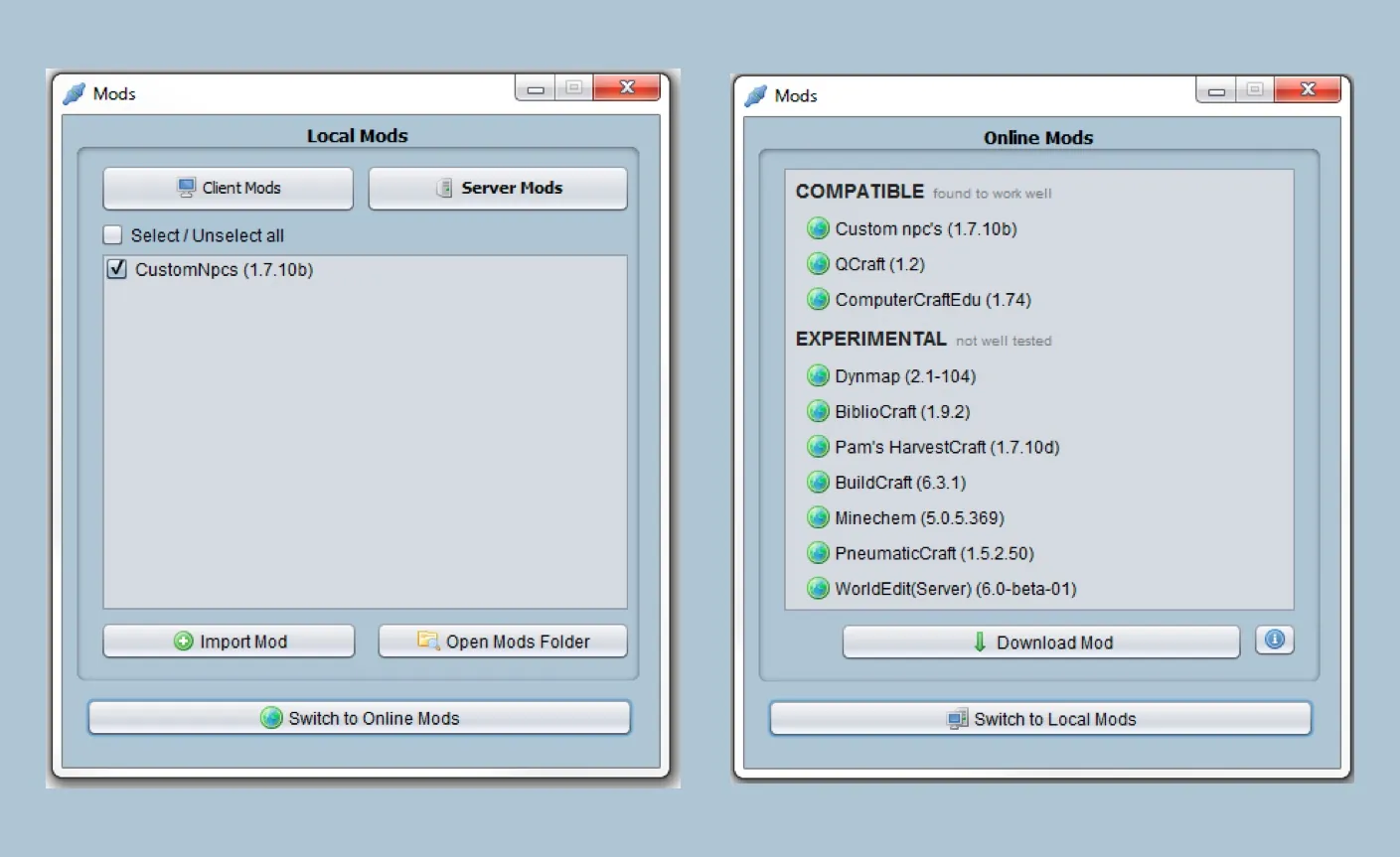Image resolution: width=1400 pixels, height=857 pixels.
Task: Click Open Mods Folder button
Action: click(503, 642)
